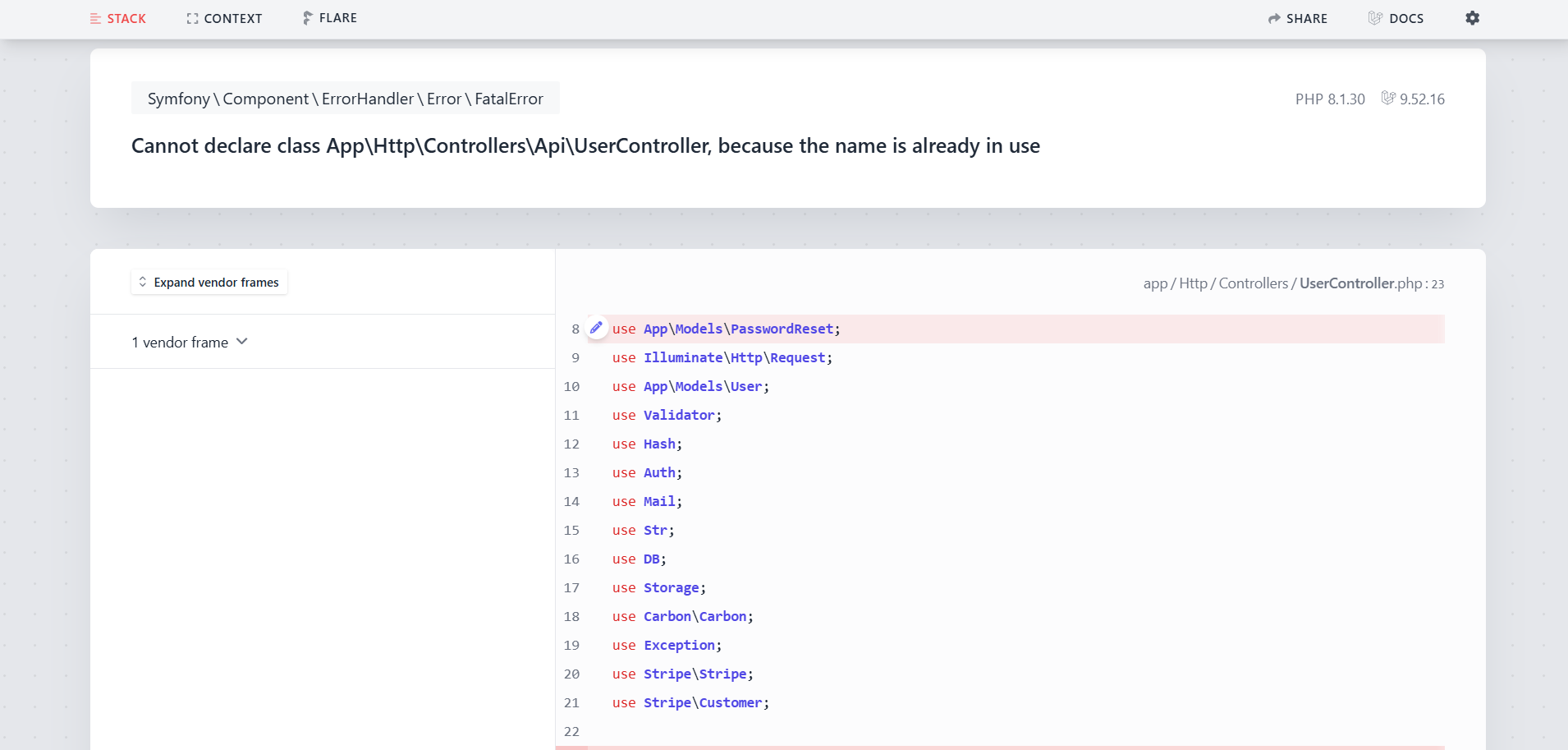
Task: Click code line use App\Models\PasswordReset
Action: coord(727,329)
